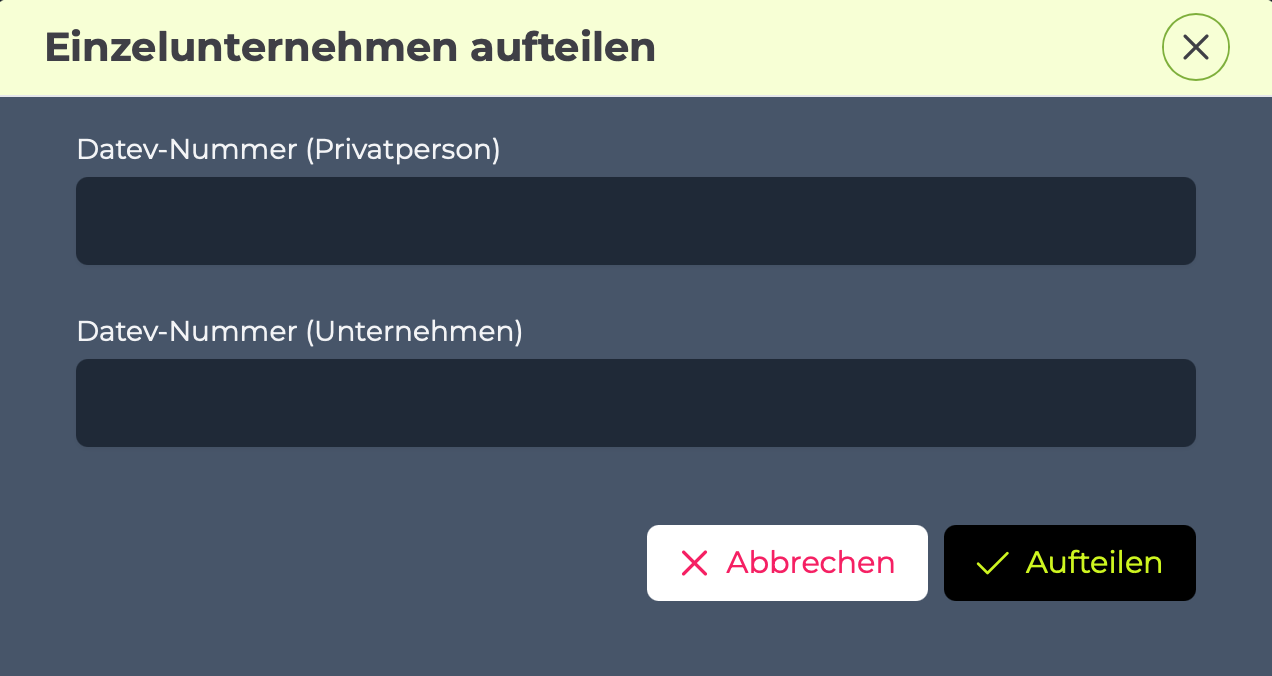Click the Datev-Nummer (Unternehmen) label

click(x=300, y=332)
